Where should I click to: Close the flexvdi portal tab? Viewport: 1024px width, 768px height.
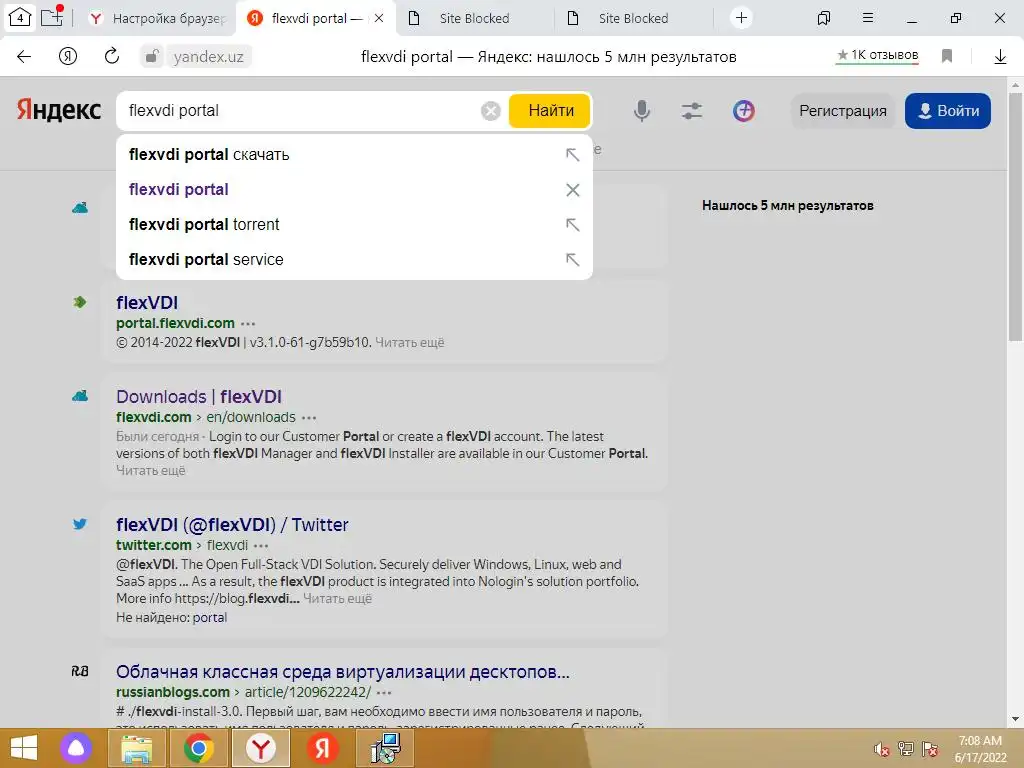pyautogui.click(x=379, y=18)
